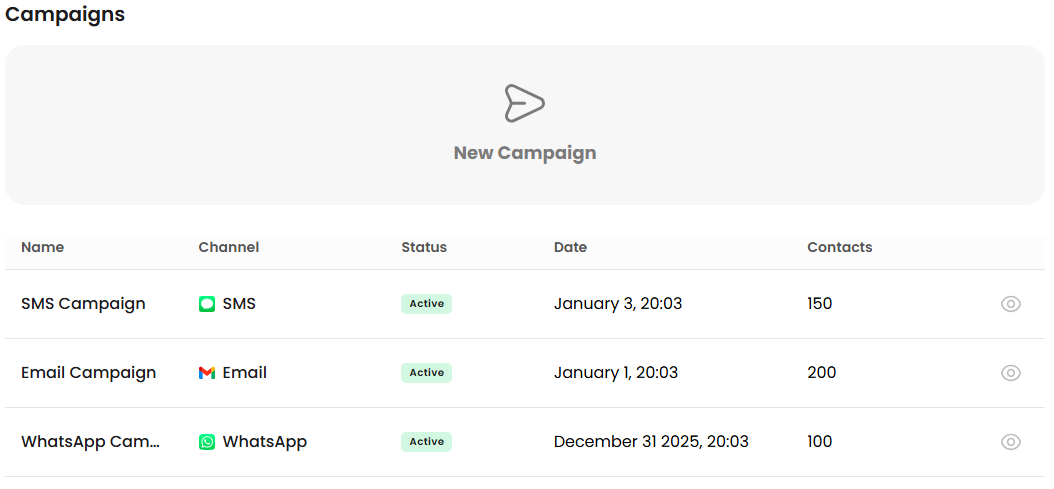View the WhatsApp campaign via eye icon

[x=1011, y=442]
